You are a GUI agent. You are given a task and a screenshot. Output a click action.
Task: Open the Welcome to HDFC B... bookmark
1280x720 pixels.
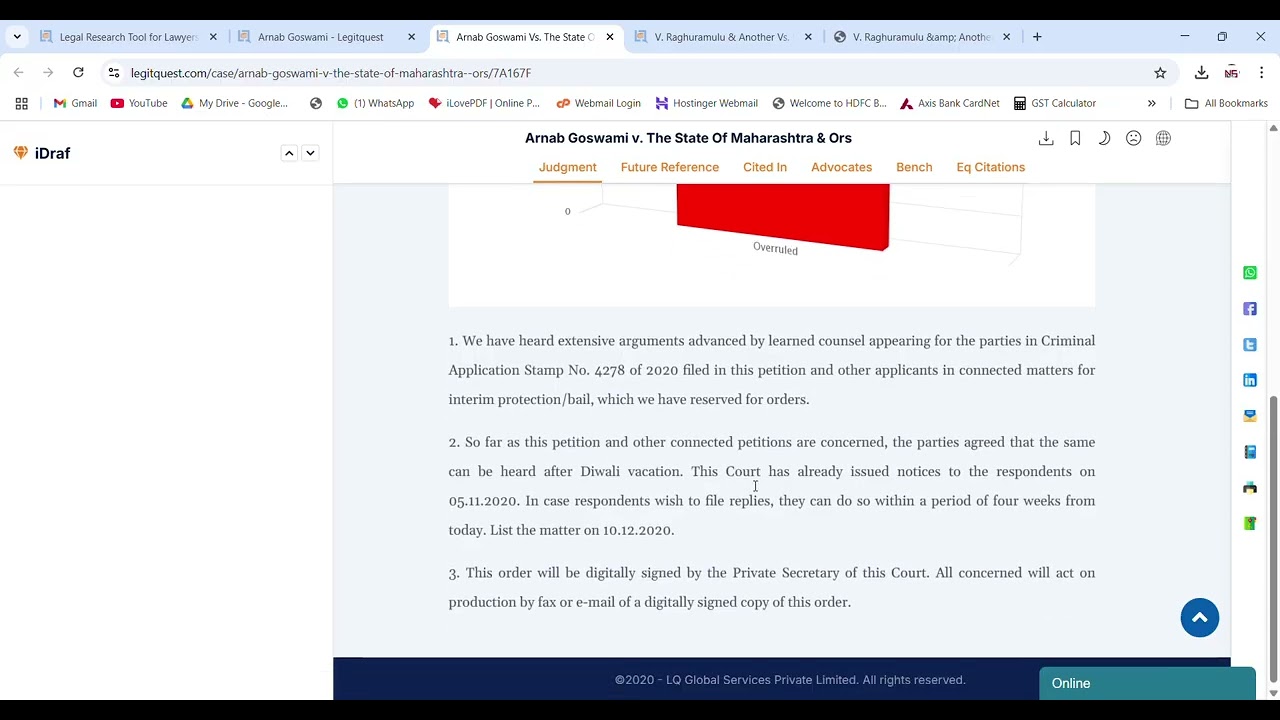coord(829,103)
